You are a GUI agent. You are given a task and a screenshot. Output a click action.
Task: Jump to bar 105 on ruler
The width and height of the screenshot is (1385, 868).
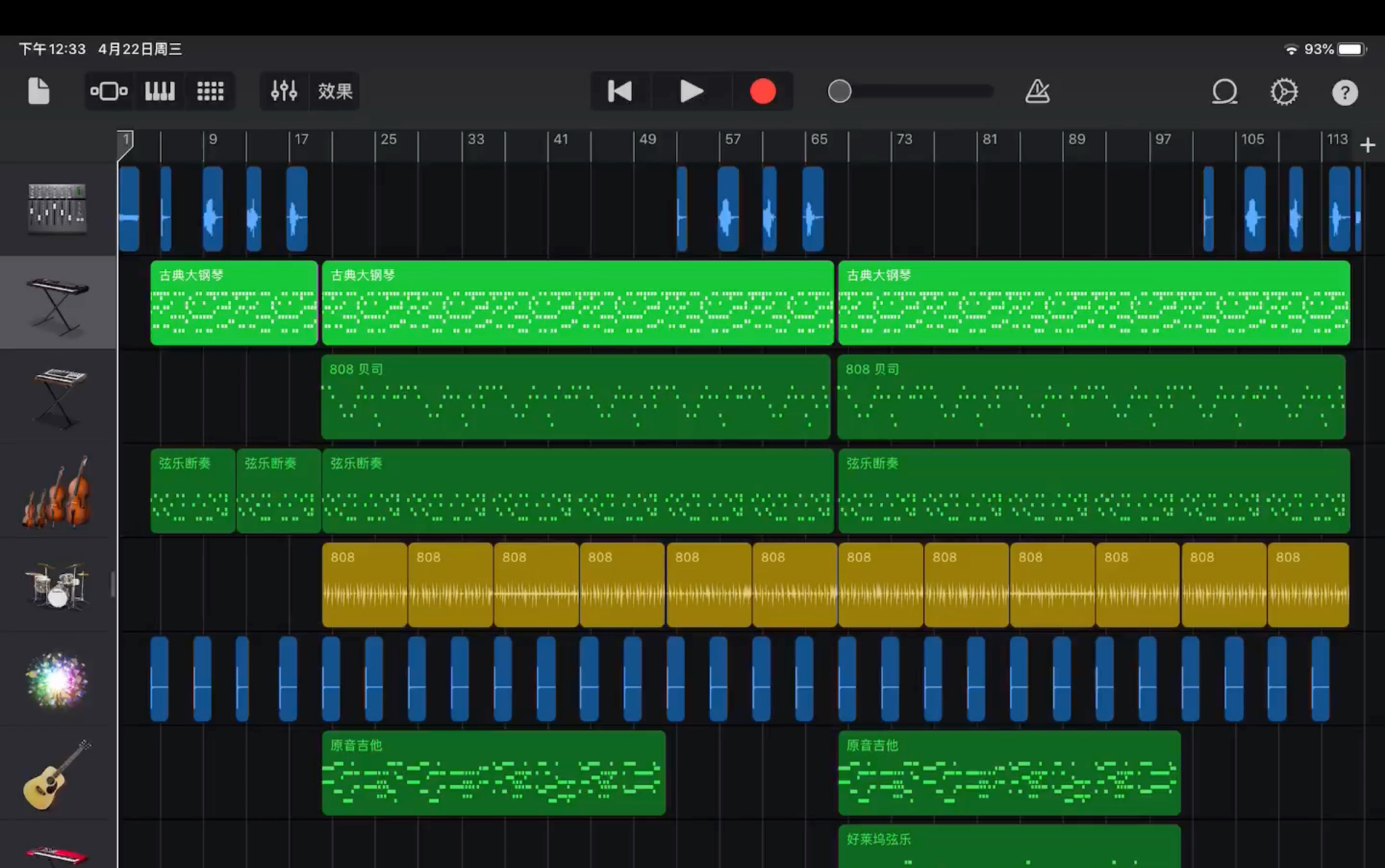pos(1252,139)
